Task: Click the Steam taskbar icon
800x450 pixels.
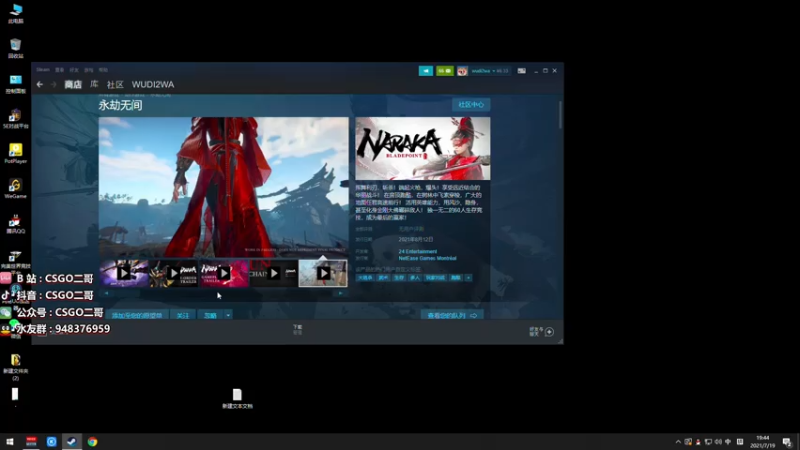Action: 72,442
